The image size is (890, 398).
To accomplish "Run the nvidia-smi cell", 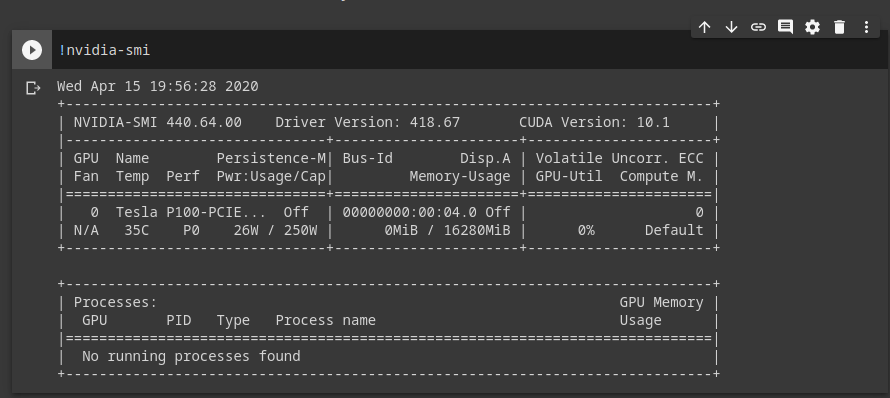I will click(32, 50).
